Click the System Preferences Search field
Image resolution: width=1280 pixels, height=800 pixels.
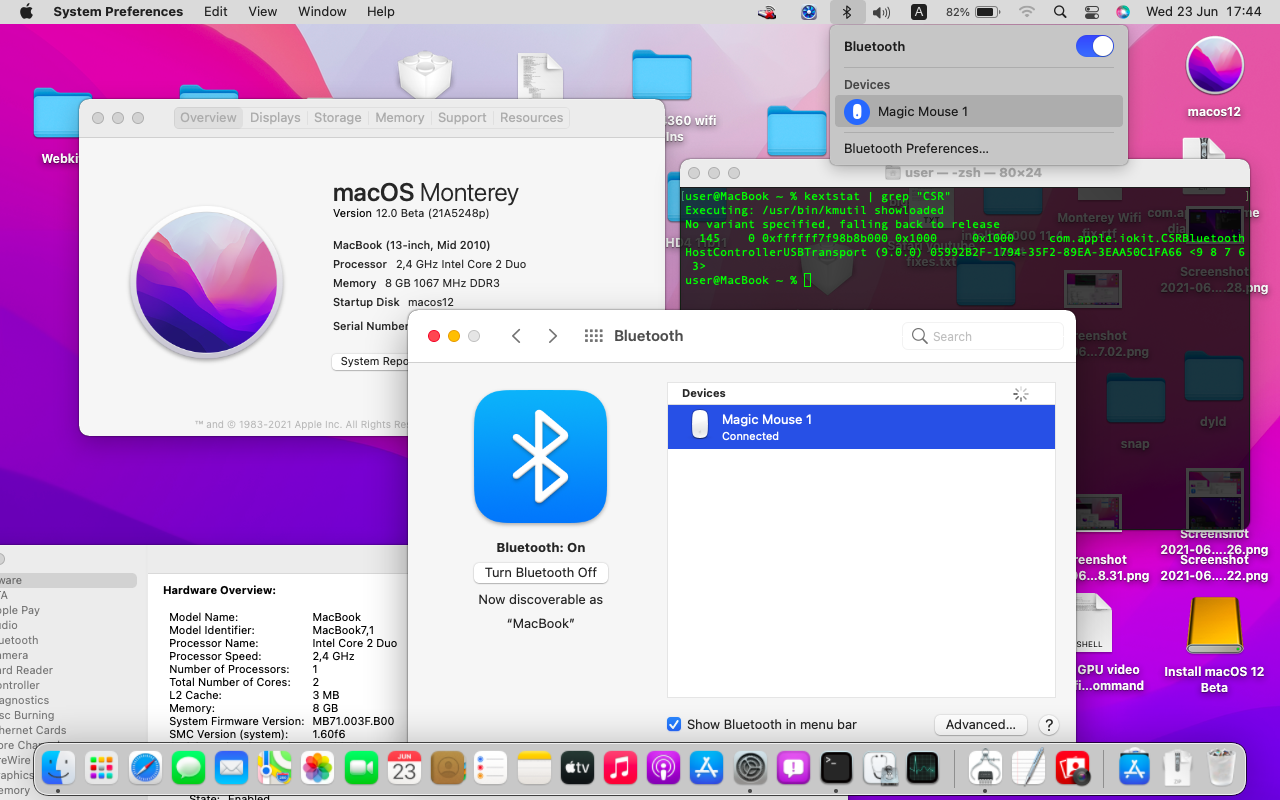(983, 336)
